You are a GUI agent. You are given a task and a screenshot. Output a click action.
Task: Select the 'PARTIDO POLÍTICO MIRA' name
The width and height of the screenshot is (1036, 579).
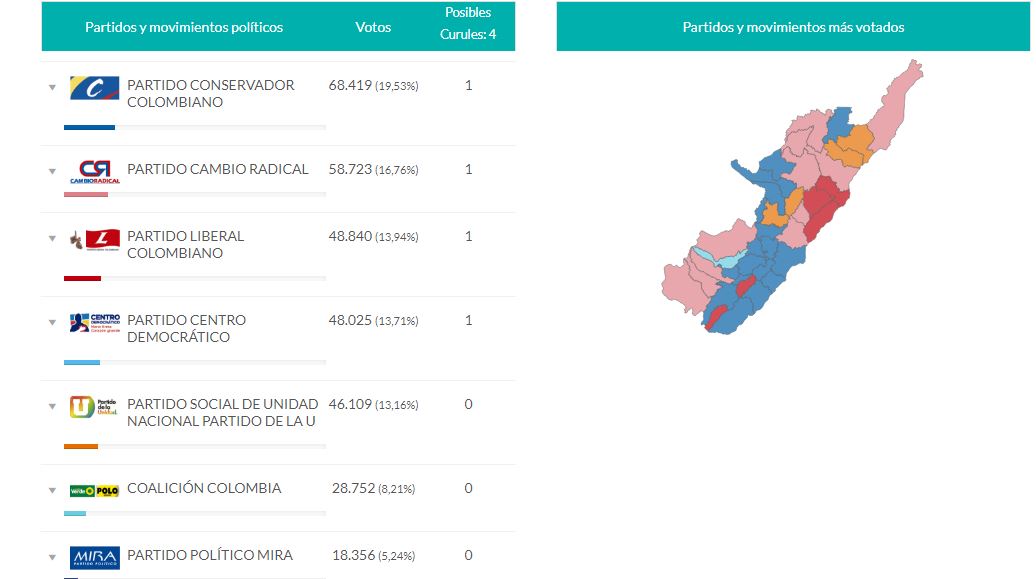coord(209,555)
